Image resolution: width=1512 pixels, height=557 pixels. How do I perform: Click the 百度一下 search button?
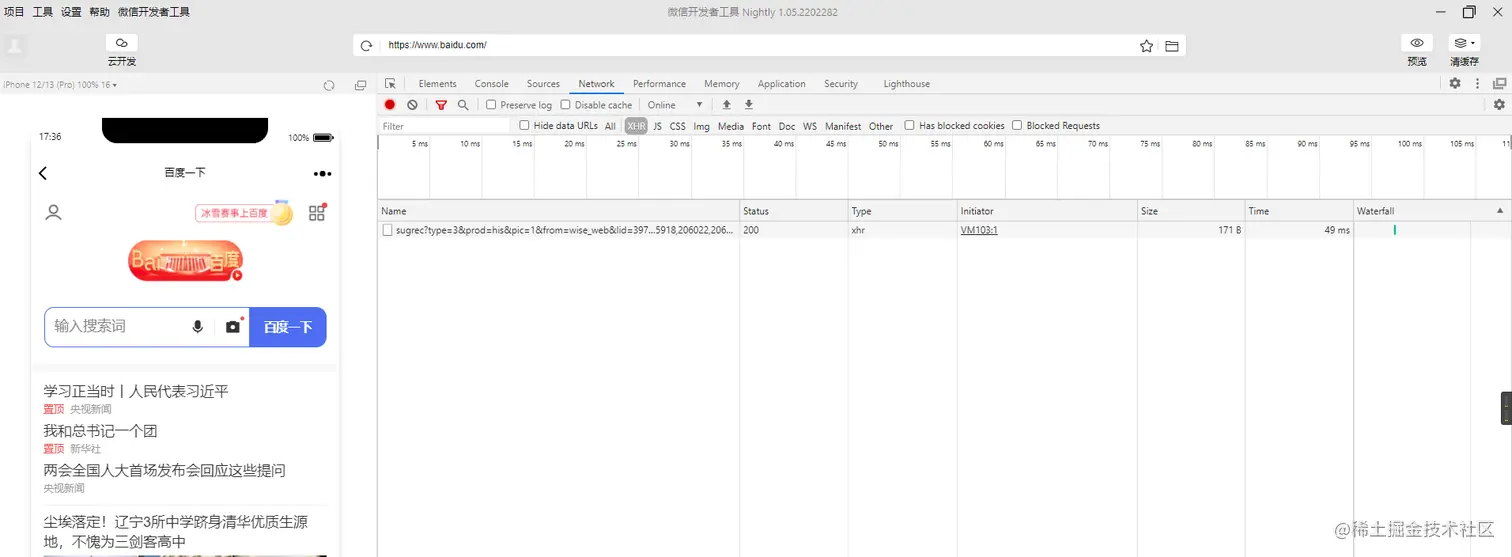pyautogui.click(x=288, y=327)
